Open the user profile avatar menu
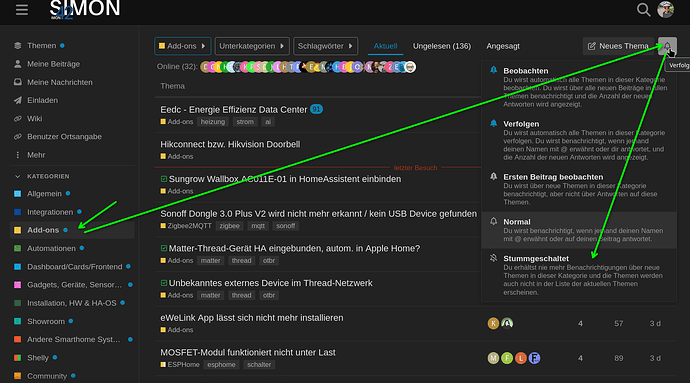 [x=665, y=9]
